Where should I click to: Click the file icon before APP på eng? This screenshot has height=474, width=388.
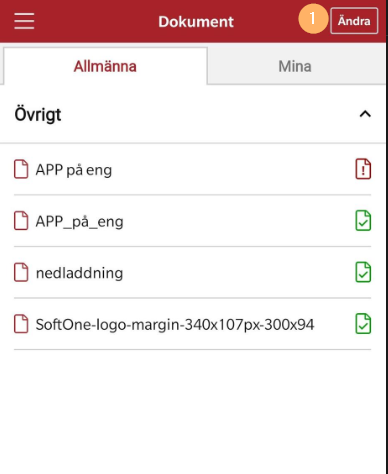(21, 169)
